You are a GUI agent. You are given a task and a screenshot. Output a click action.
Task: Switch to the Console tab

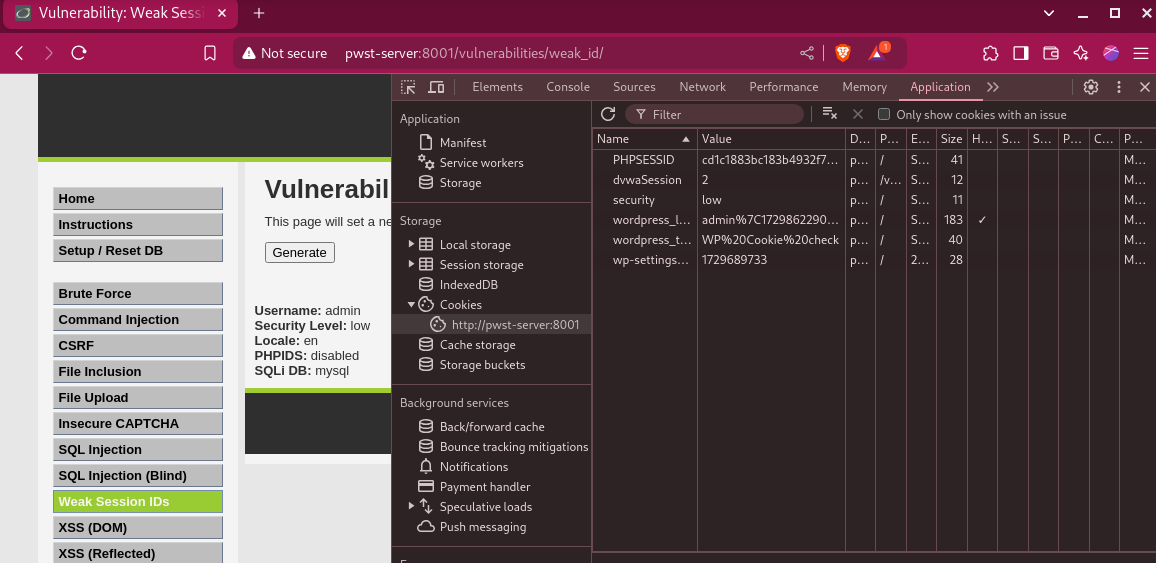pos(567,87)
